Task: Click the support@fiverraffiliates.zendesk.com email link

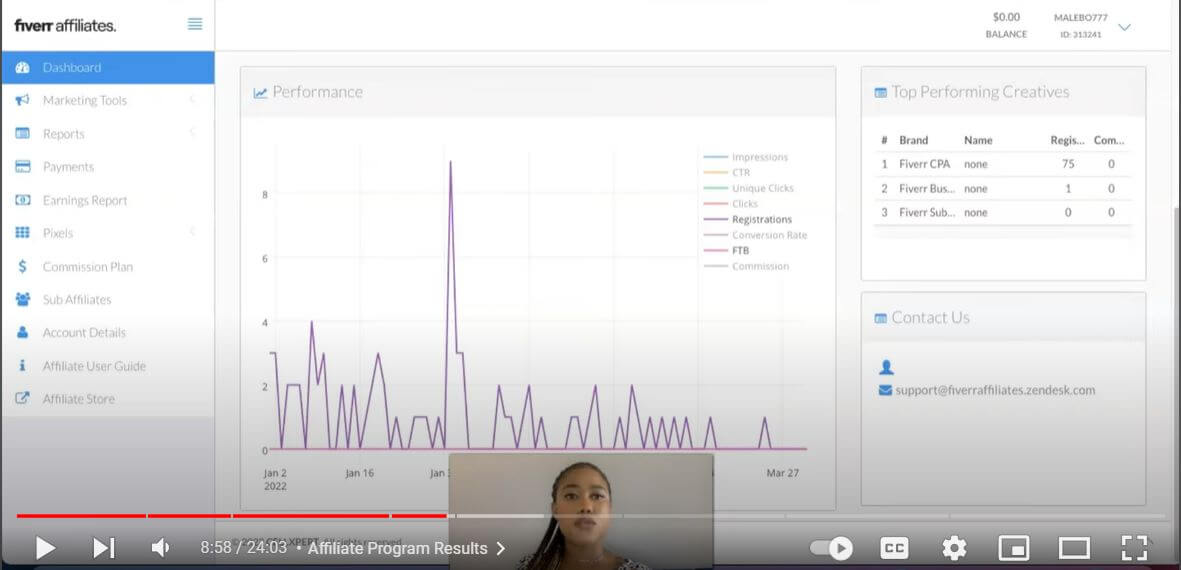Action: [x=995, y=391]
